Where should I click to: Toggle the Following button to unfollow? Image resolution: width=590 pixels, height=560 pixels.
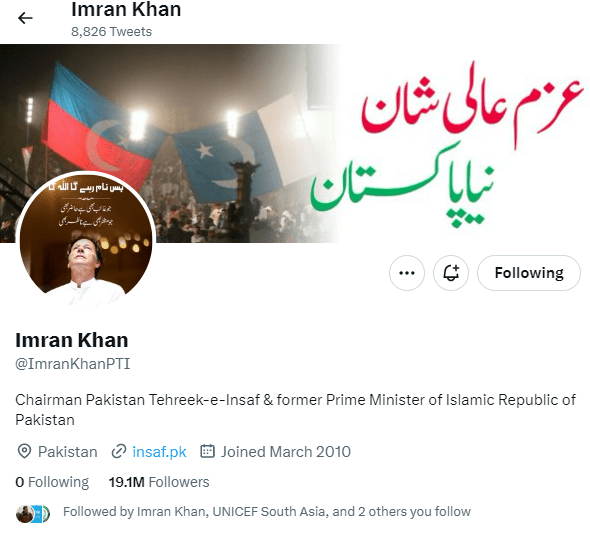(529, 273)
